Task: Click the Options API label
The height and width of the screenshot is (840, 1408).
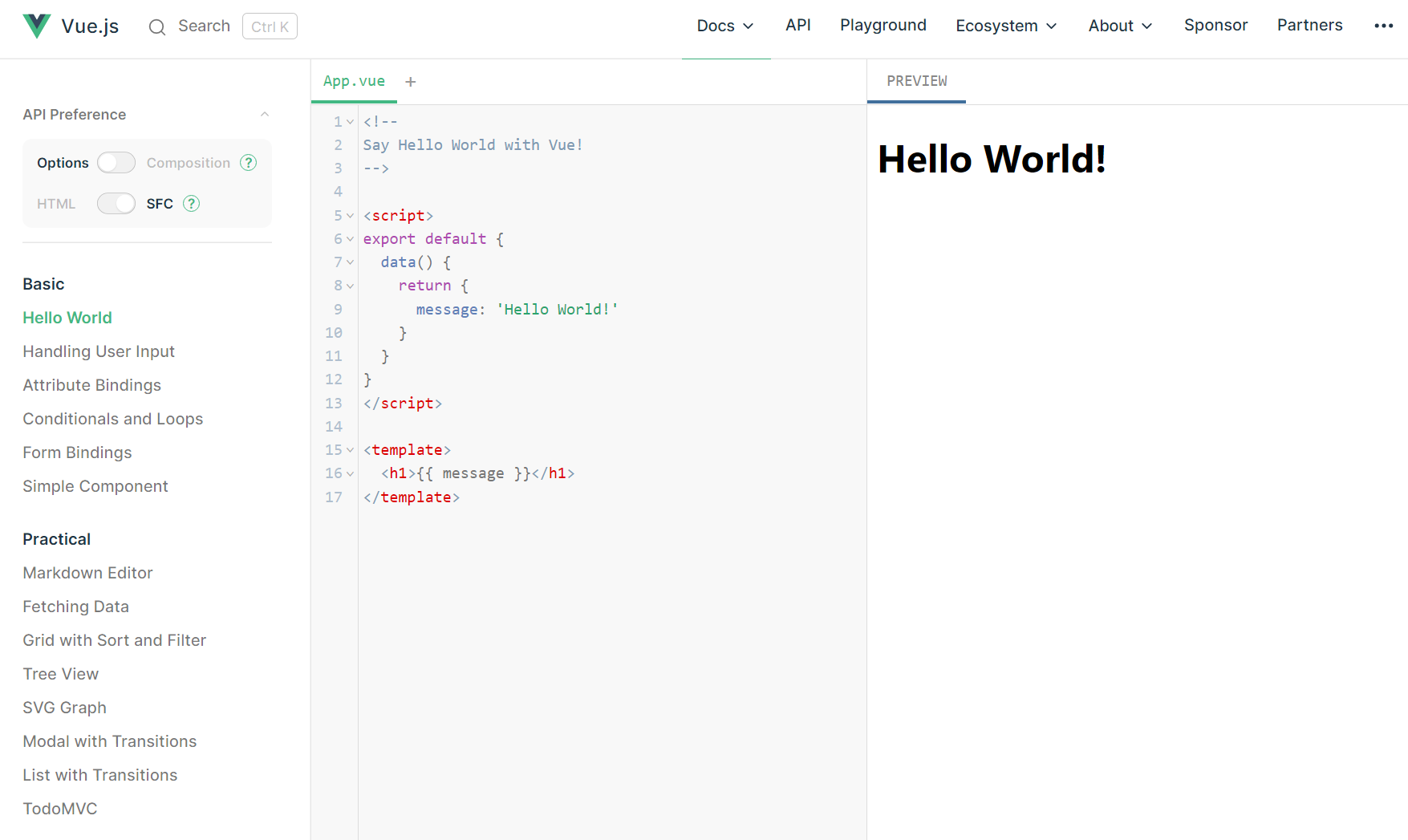Action: coord(63,163)
